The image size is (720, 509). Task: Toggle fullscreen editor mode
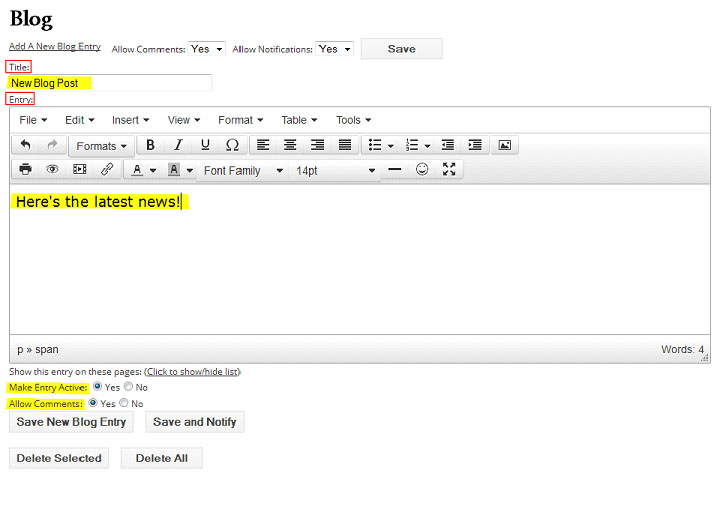tap(449, 170)
